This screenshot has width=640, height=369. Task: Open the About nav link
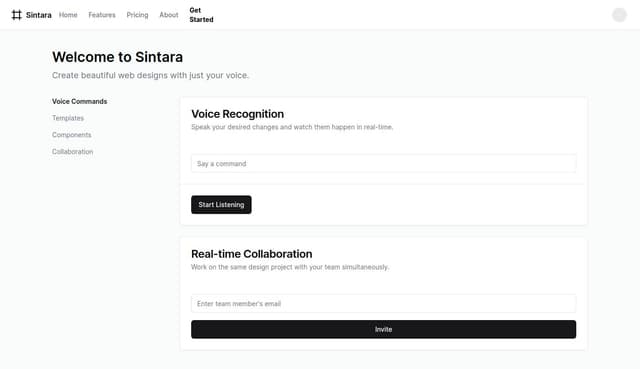pos(169,15)
